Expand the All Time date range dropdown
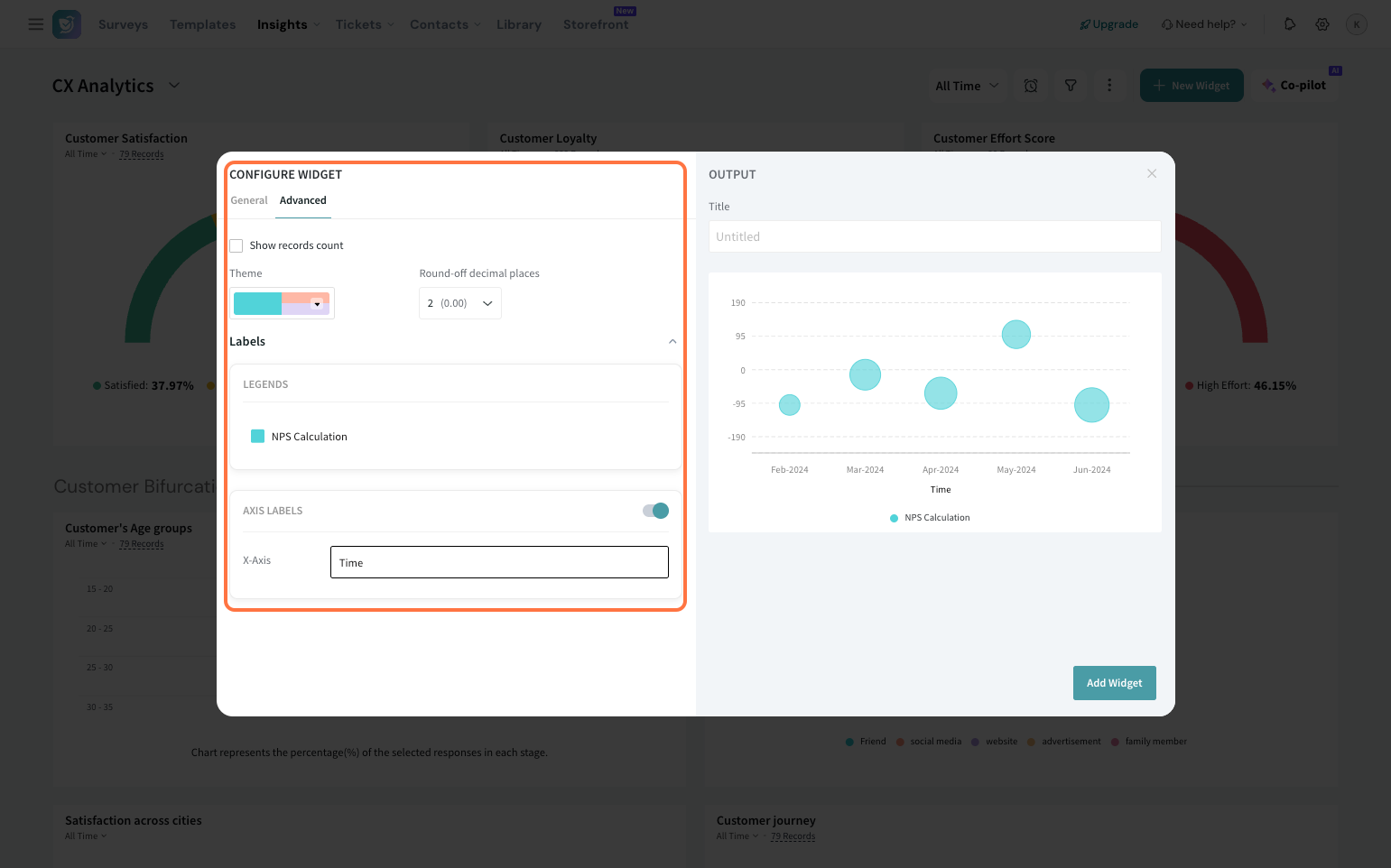This screenshot has height=868, width=1391. pyautogui.click(x=967, y=86)
